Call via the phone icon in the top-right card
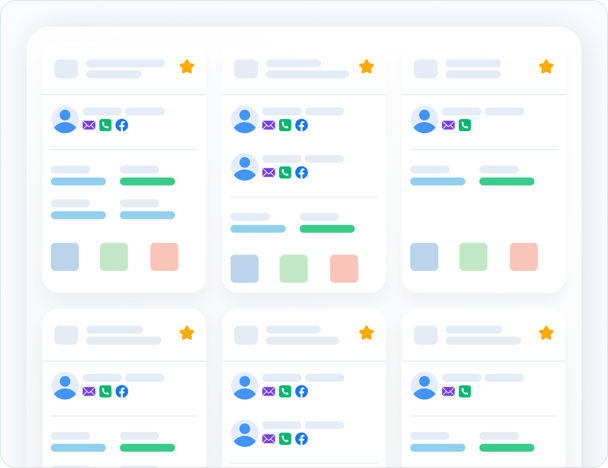 pyautogui.click(x=465, y=125)
